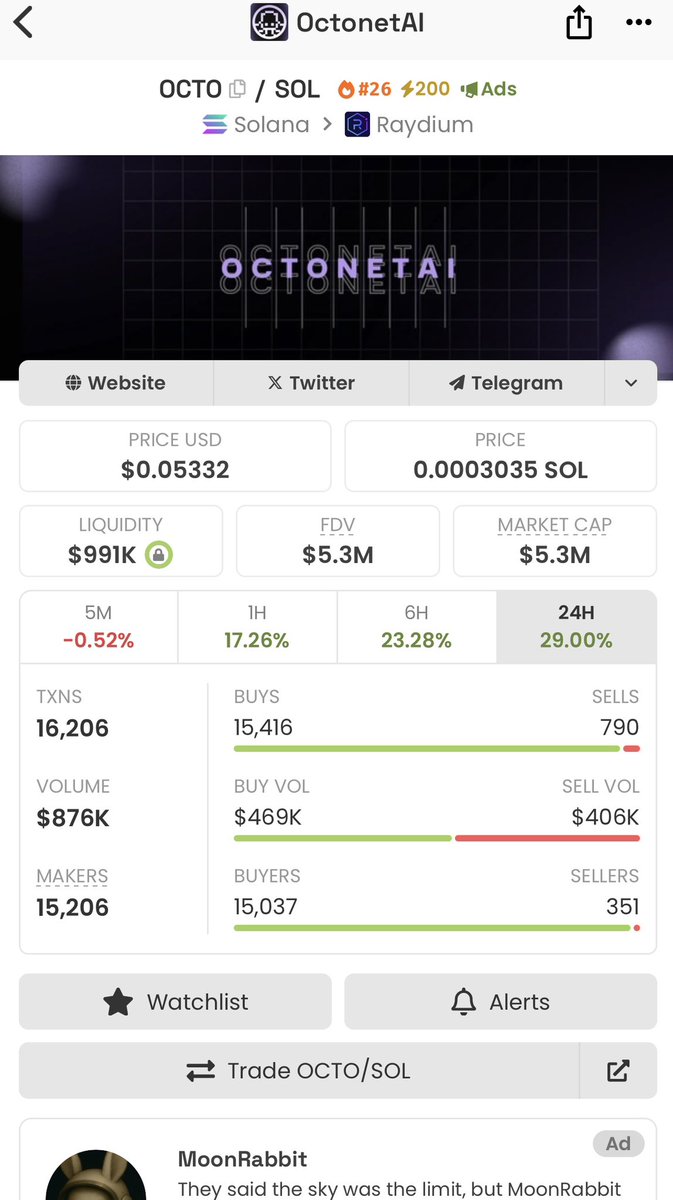
Task: Expand the social links chevron dropdown
Action: [631, 383]
